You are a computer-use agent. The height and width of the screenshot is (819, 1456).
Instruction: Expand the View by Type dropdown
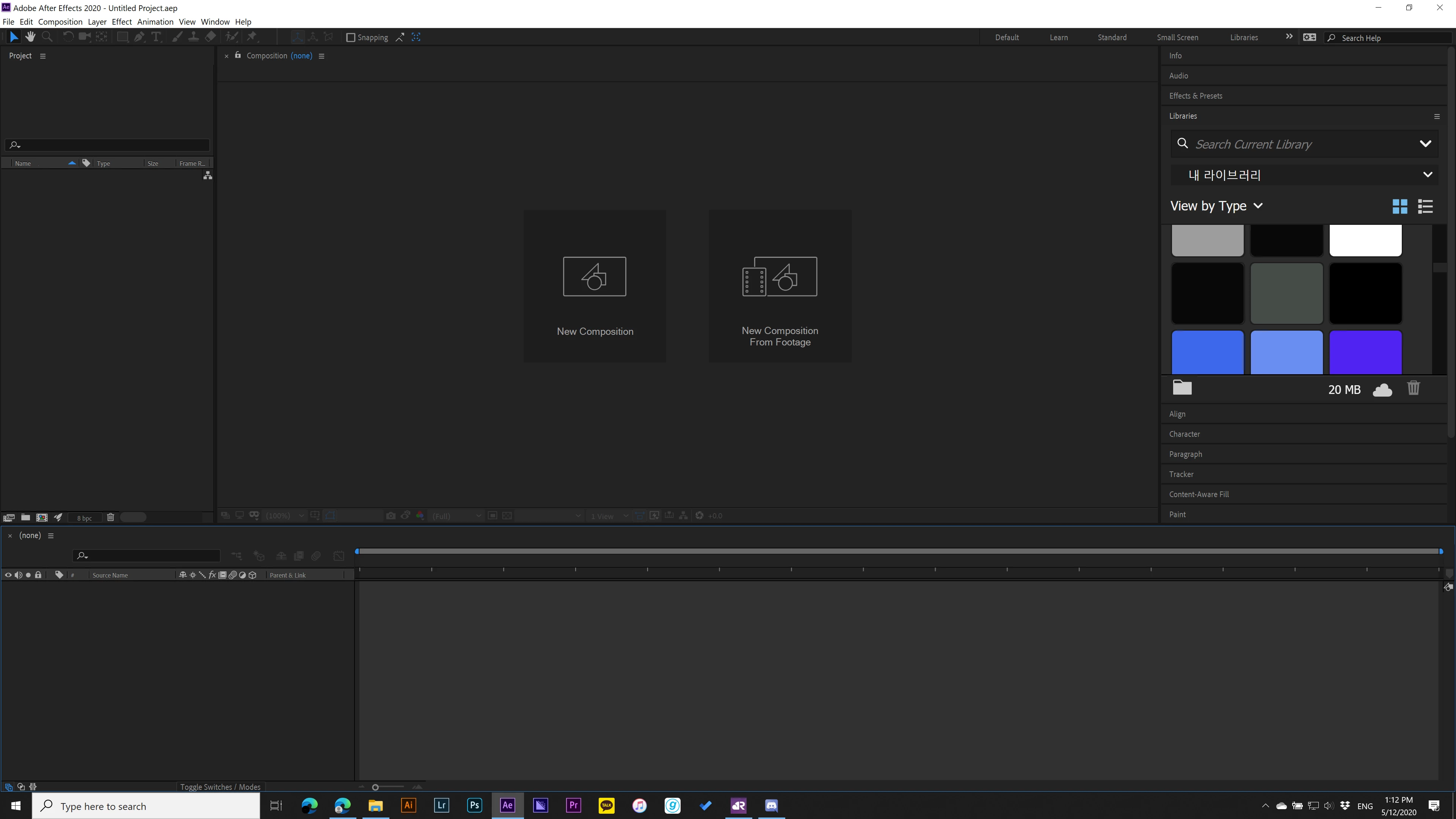pos(1216,206)
